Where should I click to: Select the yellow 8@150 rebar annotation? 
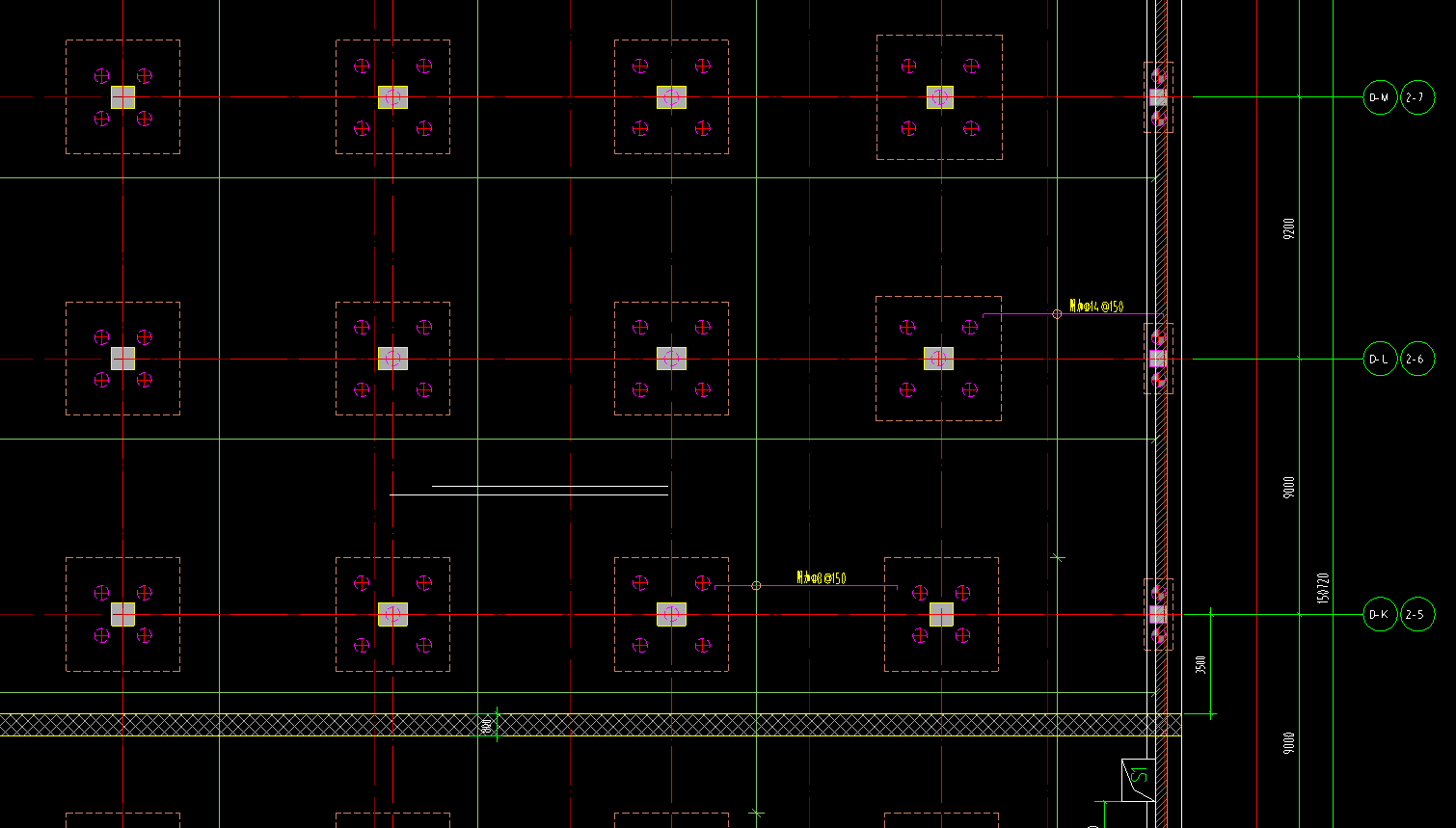click(822, 577)
